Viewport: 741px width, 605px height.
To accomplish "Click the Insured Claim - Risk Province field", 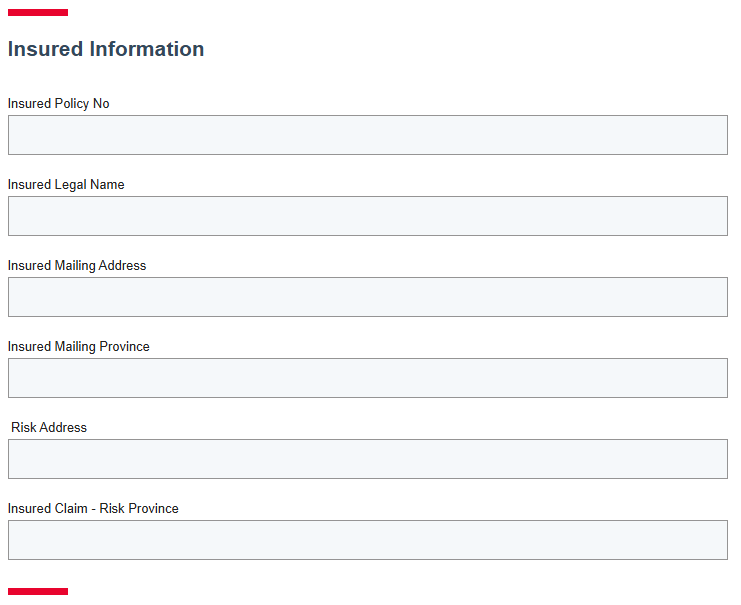I will pos(367,540).
